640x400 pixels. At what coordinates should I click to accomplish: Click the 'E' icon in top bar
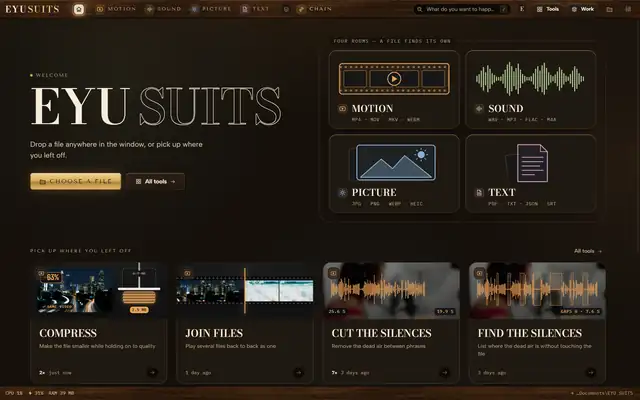[x=522, y=9]
